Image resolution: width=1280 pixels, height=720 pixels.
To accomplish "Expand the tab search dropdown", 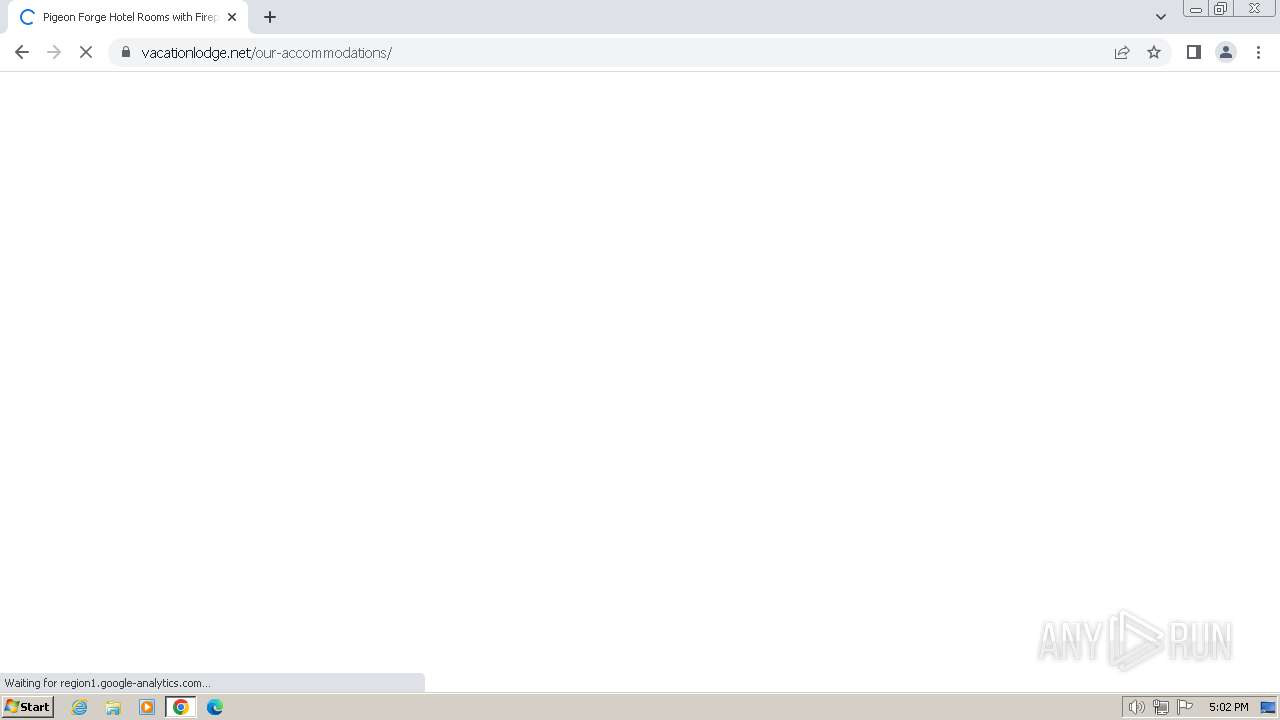I will [1161, 17].
